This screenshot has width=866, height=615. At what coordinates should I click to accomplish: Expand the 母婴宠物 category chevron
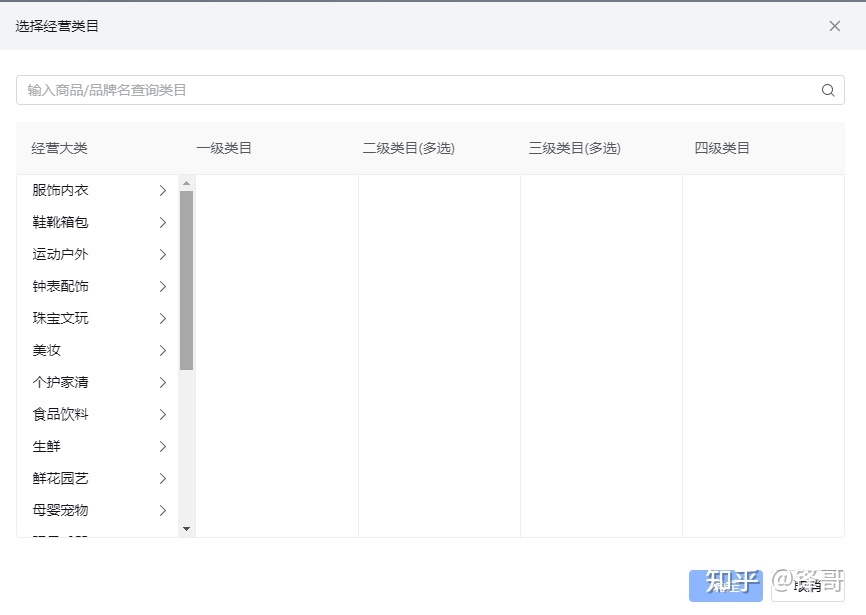pyautogui.click(x=163, y=510)
